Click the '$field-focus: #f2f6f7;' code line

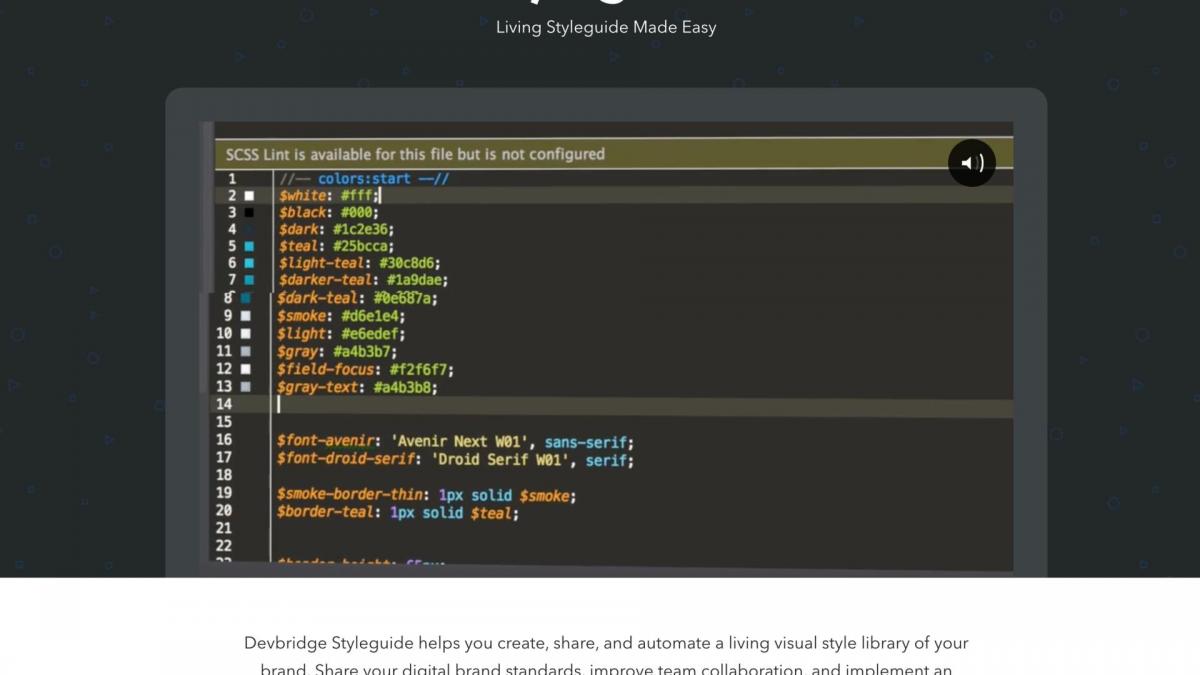click(x=365, y=369)
